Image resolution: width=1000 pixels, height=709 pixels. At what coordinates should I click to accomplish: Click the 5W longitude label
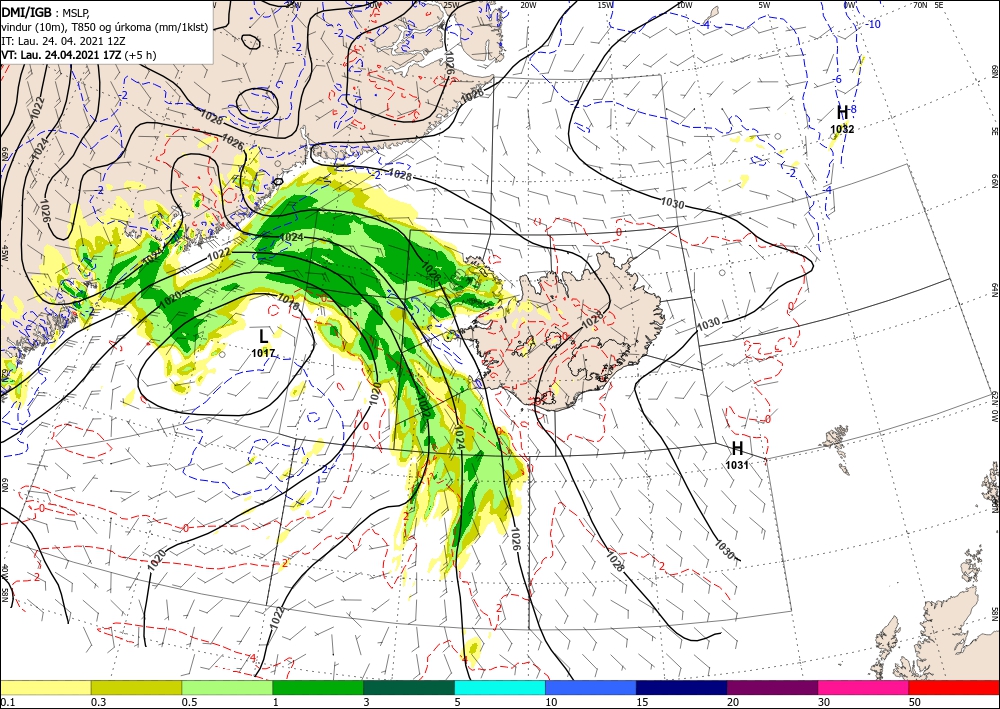pyautogui.click(x=764, y=5)
